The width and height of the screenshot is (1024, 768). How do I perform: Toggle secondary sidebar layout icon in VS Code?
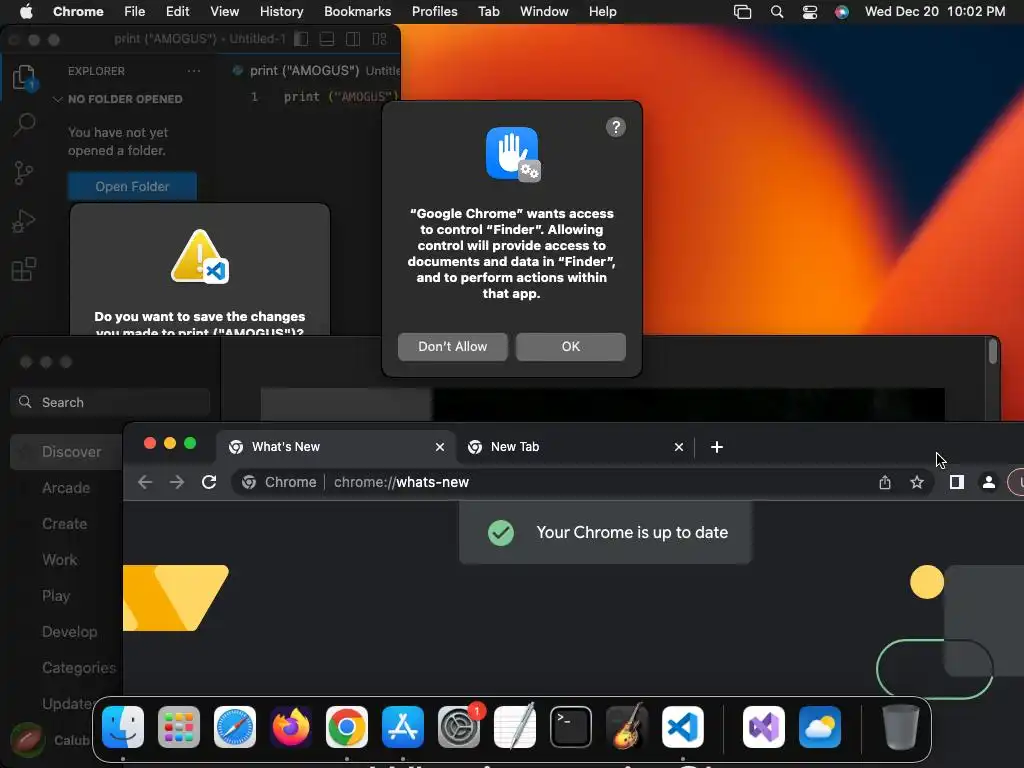tap(353, 39)
